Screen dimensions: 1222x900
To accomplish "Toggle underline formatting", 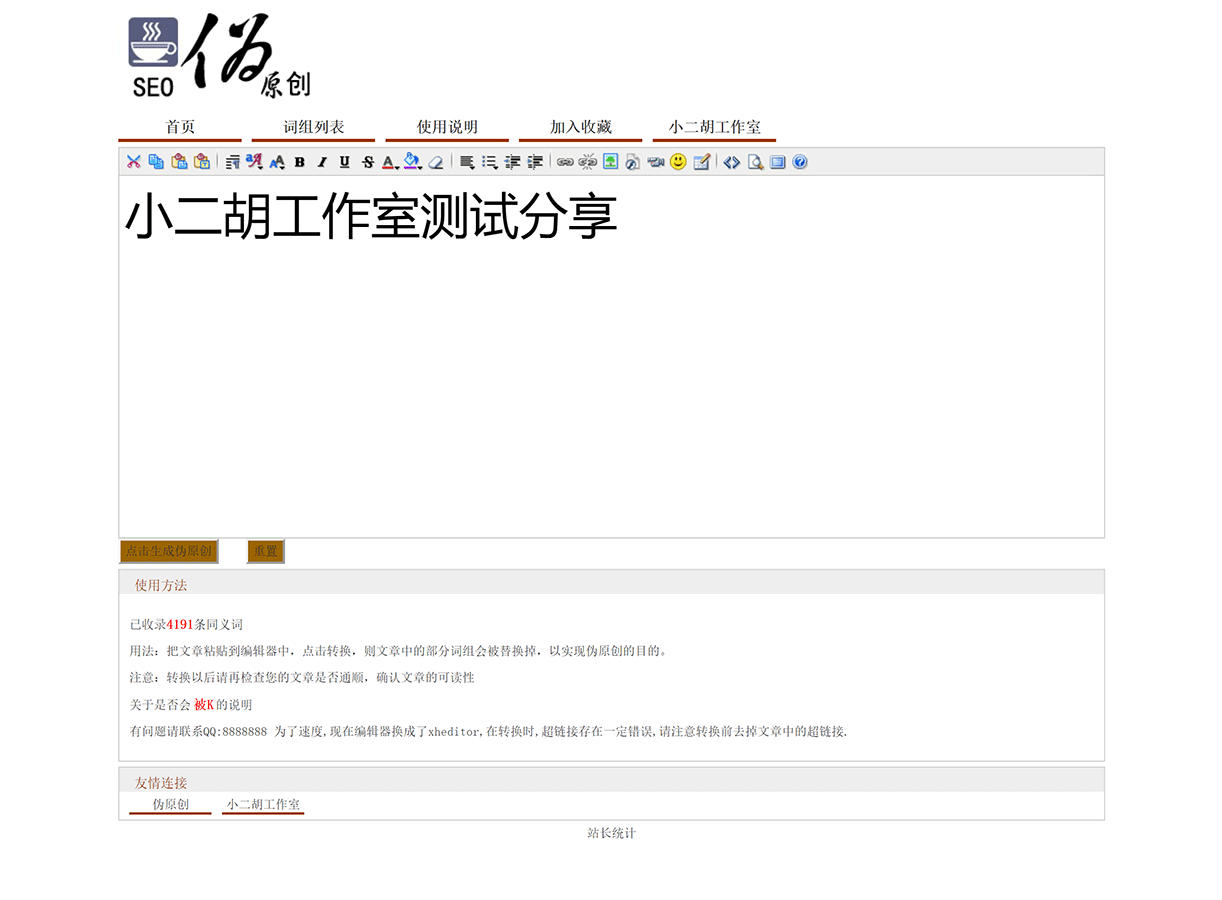I will point(344,161).
